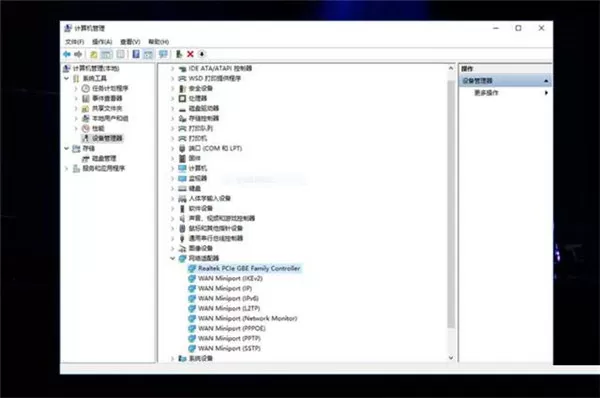
Task: Click the scan for hardware changes toolbar icon
Action: tap(163, 54)
